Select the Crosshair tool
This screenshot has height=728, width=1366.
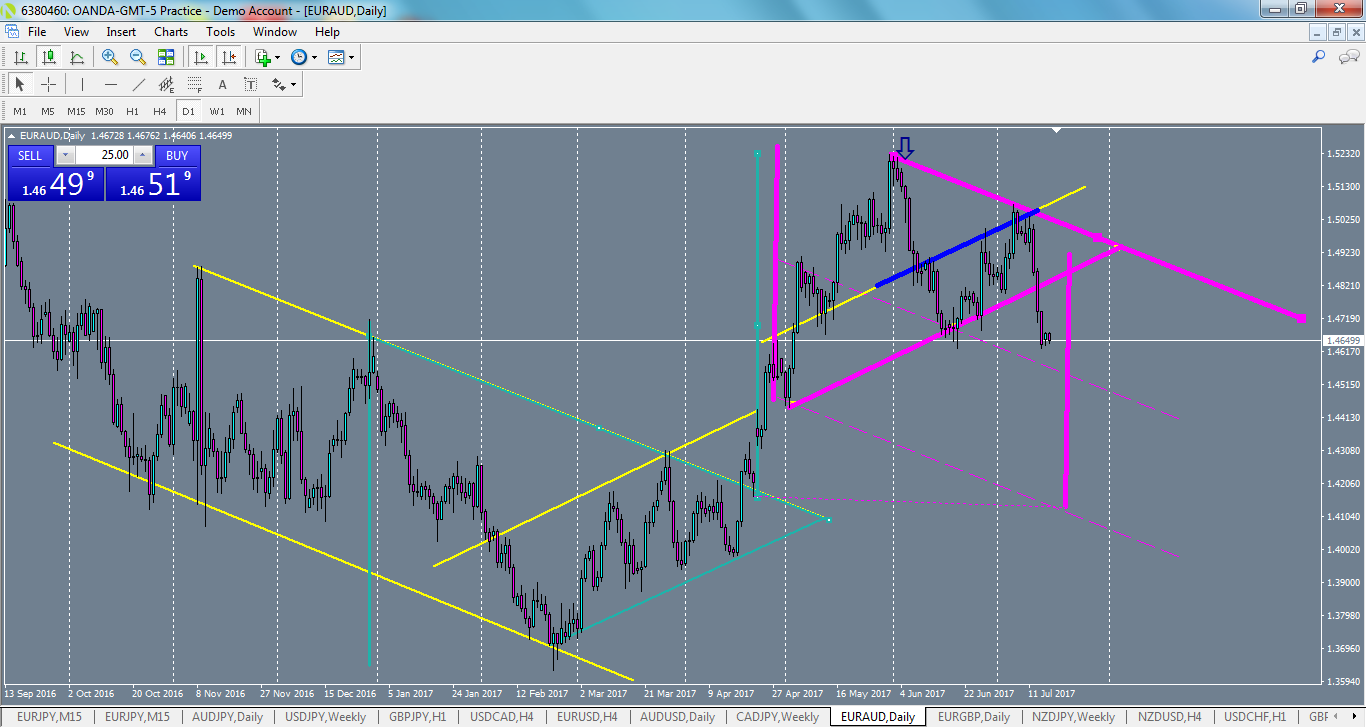[48, 84]
